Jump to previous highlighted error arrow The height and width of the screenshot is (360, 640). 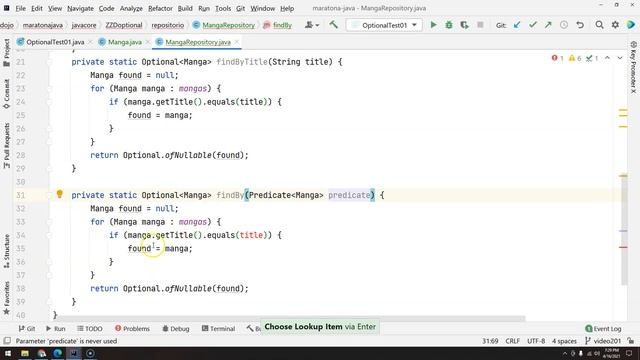(x=607, y=58)
